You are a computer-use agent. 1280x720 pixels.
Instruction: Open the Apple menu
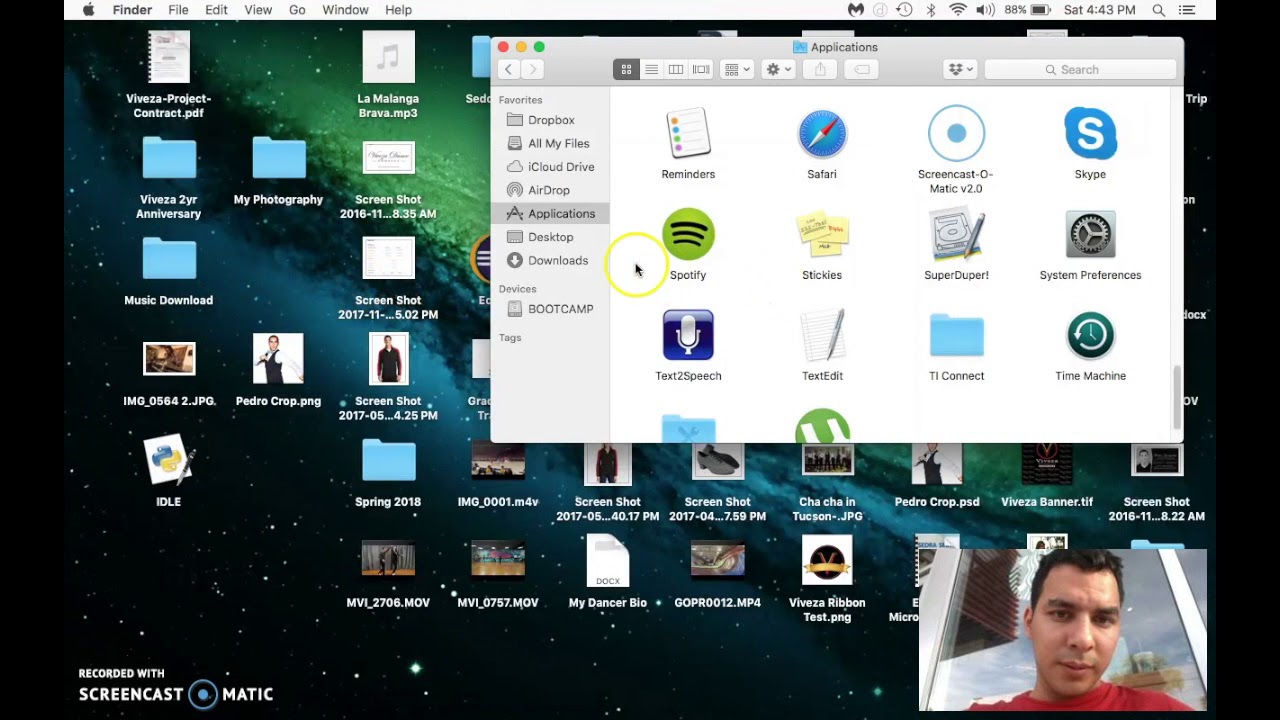point(88,10)
